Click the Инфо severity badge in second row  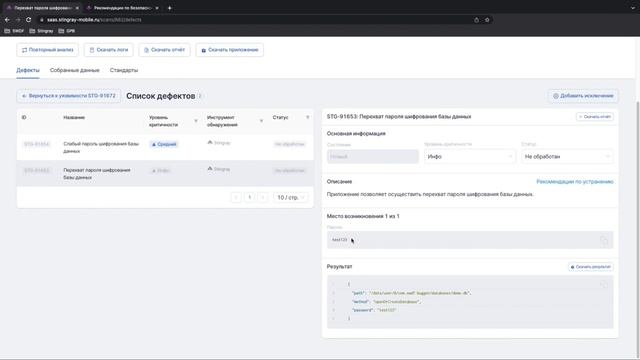click(x=160, y=171)
